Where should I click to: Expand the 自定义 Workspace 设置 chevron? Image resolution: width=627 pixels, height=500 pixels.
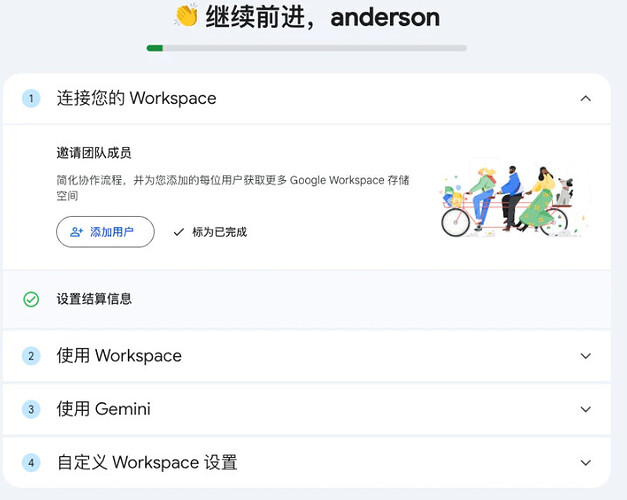pyautogui.click(x=585, y=463)
